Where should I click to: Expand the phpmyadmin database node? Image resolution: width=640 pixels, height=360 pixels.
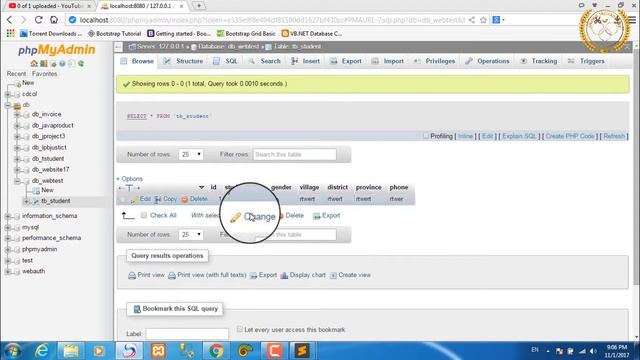8,249
